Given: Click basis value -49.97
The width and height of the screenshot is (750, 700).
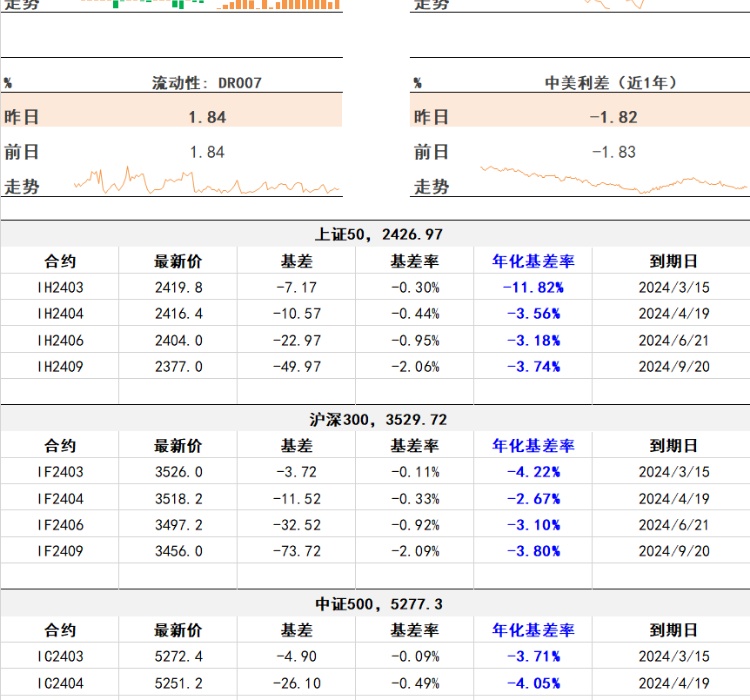Looking at the screenshot, I should click(297, 367).
